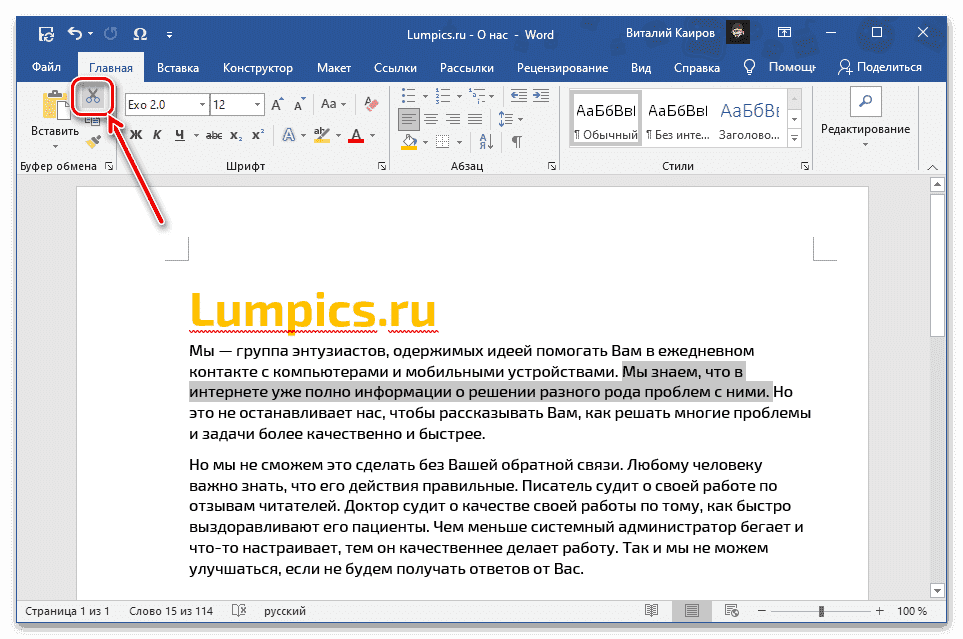The width and height of the screenshot is (963, 639).
Task: Click the Поделиться share button
Action: pos(879,67)
